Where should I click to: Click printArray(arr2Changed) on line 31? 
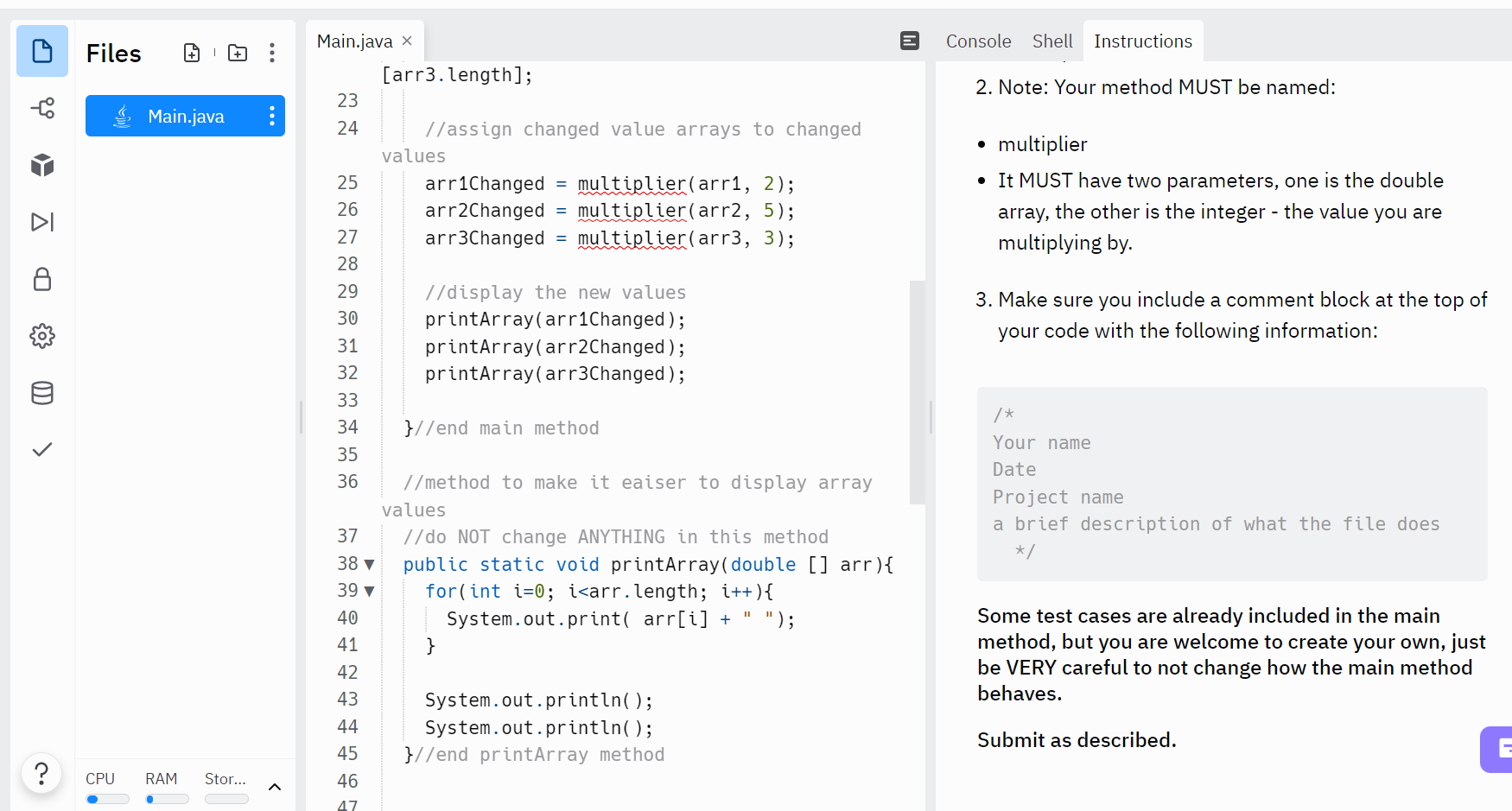555,347
